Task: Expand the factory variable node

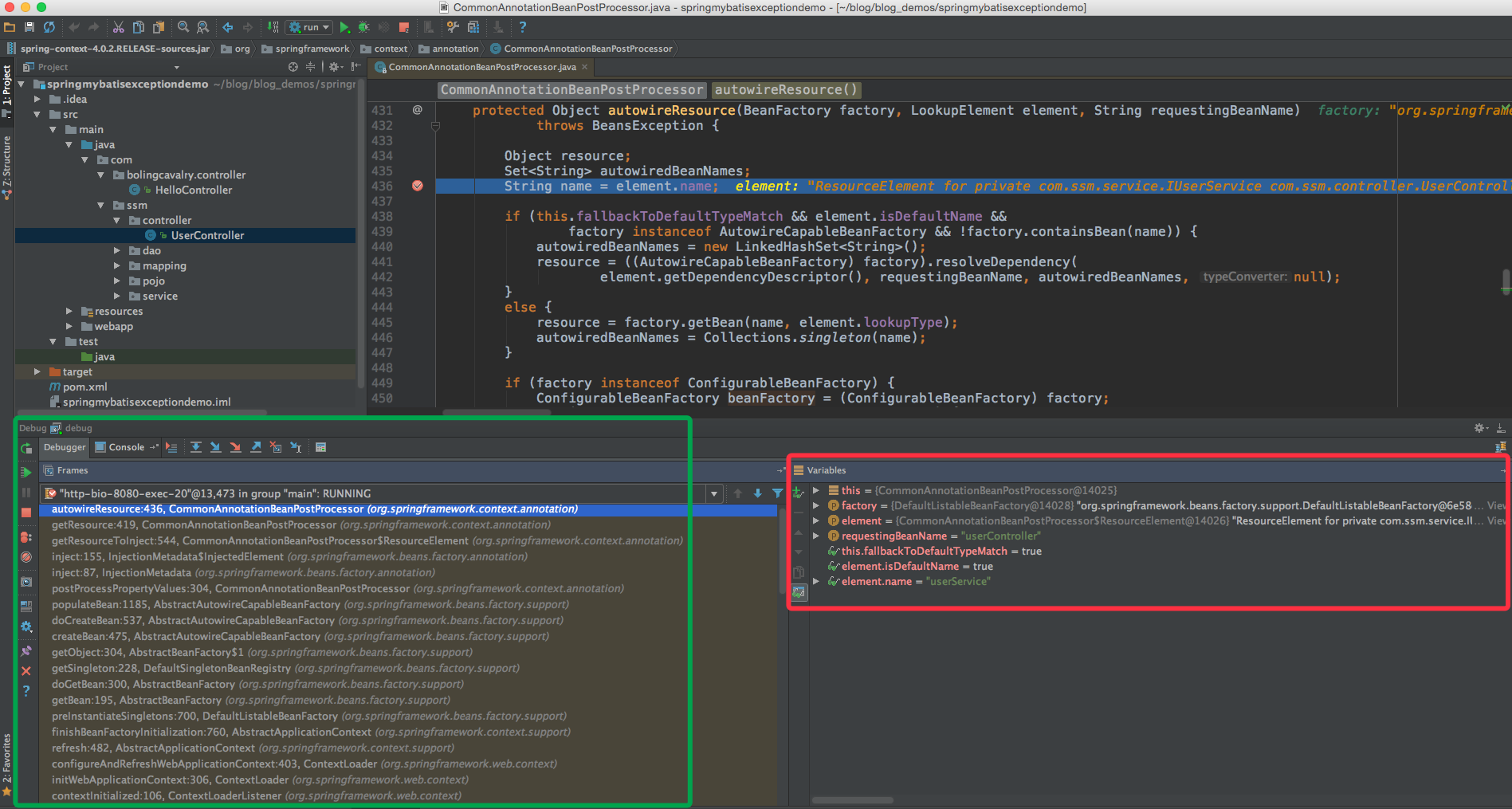Action: (x=815, y=505)
